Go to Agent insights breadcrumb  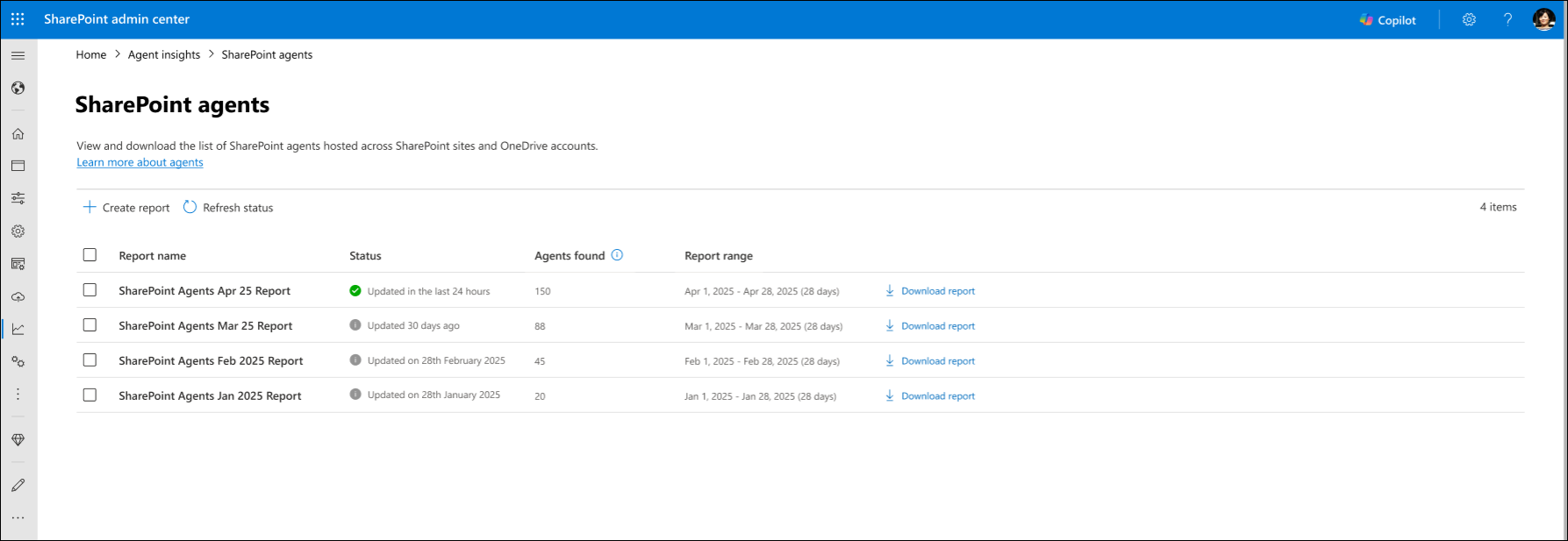point(164,54)
